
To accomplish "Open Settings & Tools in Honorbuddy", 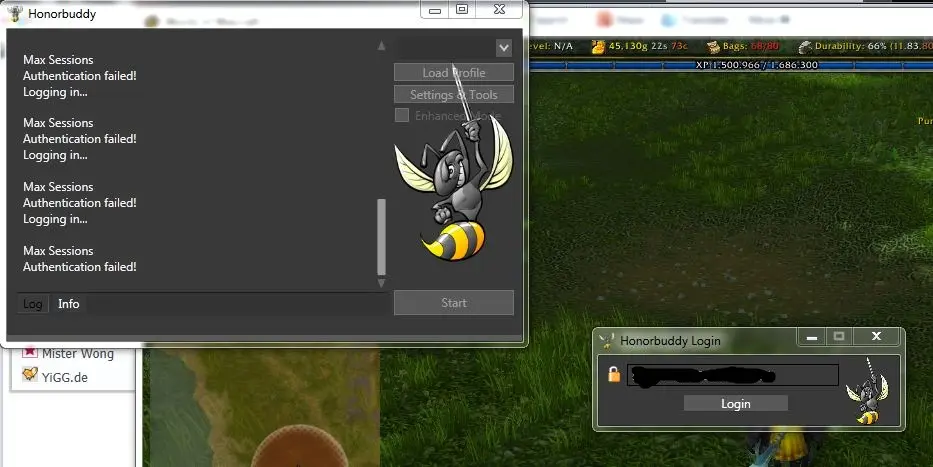I will (453, 95).
